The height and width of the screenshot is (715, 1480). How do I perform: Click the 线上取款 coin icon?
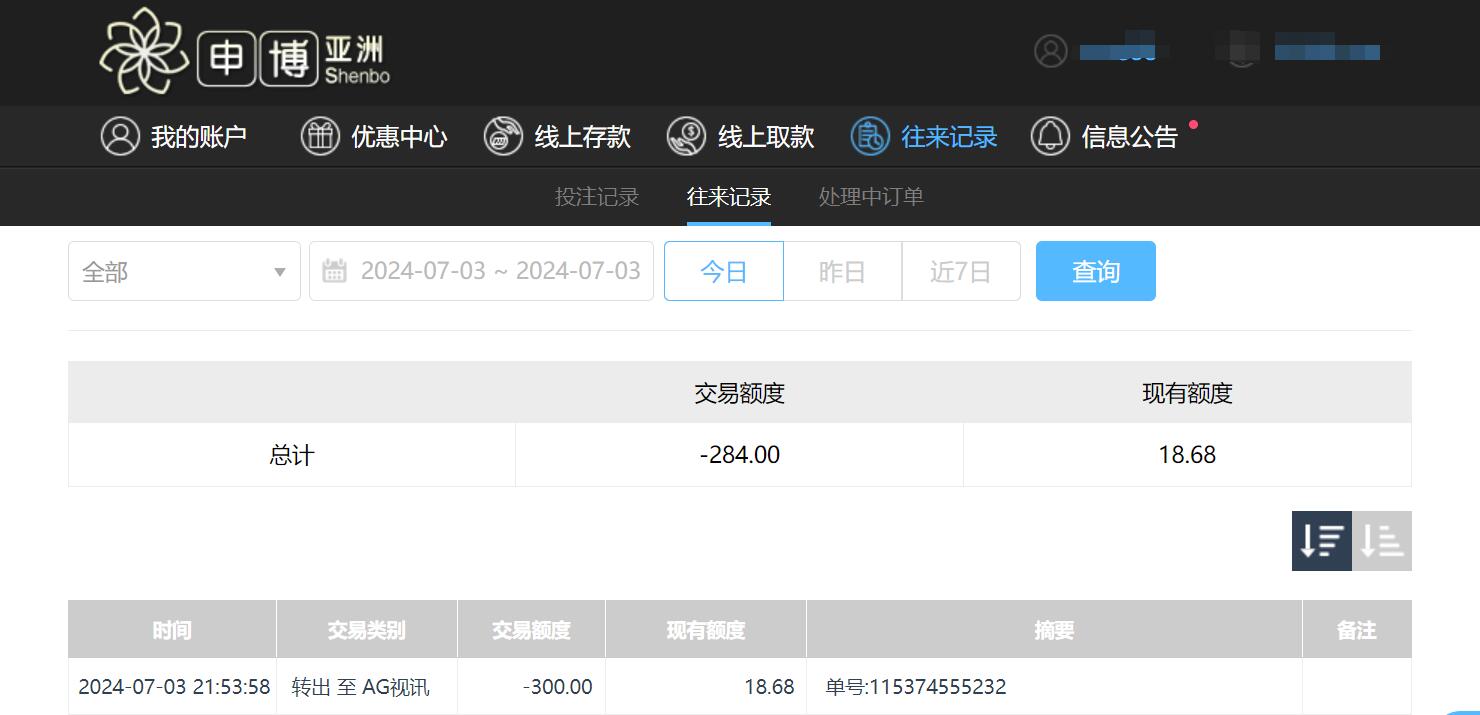point(686,136)
